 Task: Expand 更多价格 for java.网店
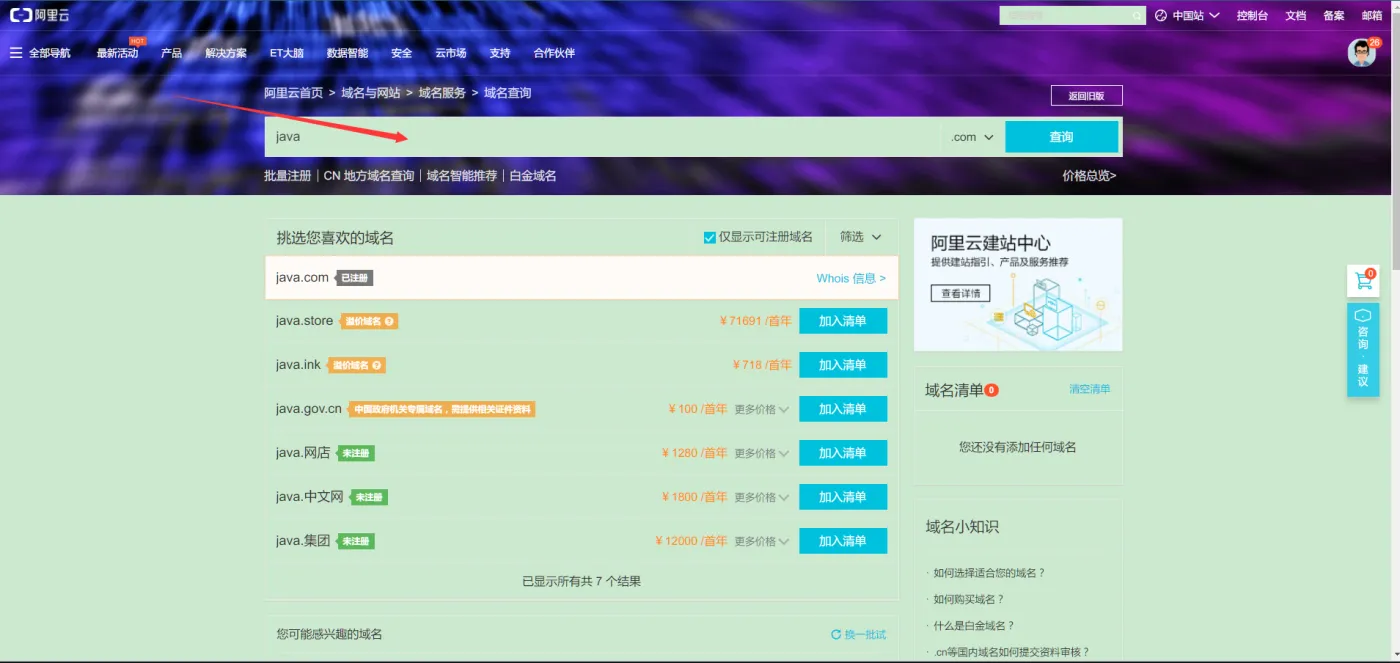pos(762,453)
